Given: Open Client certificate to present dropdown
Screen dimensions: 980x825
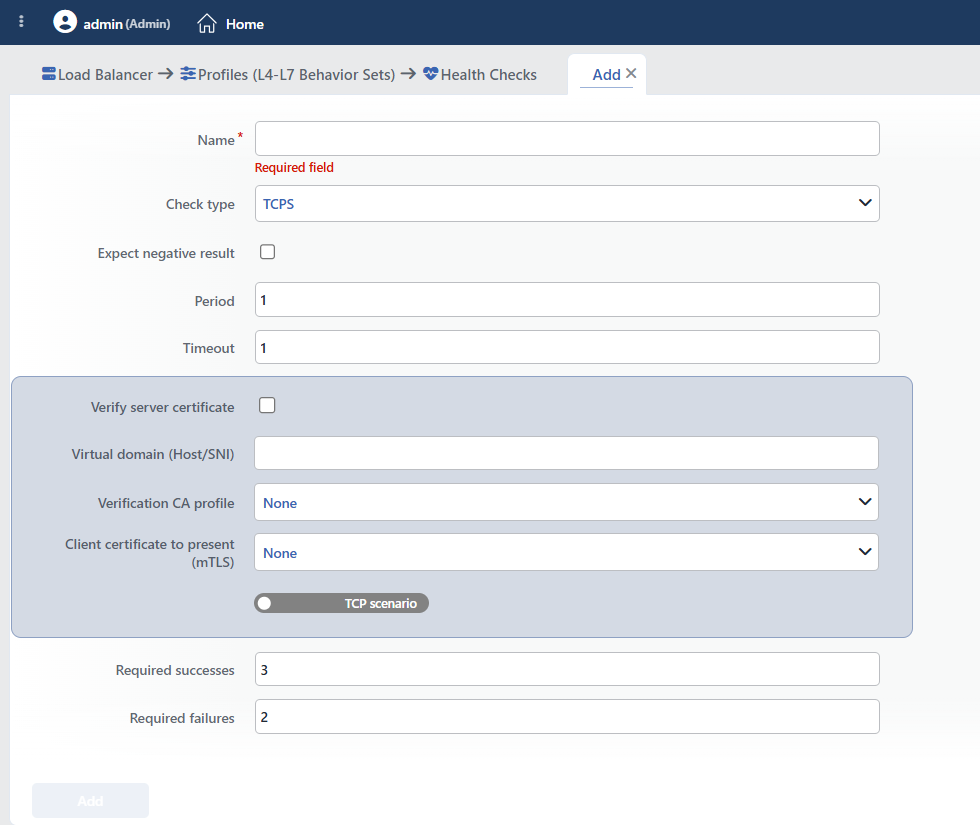Looking at the screenshot, I should point(566,552).
